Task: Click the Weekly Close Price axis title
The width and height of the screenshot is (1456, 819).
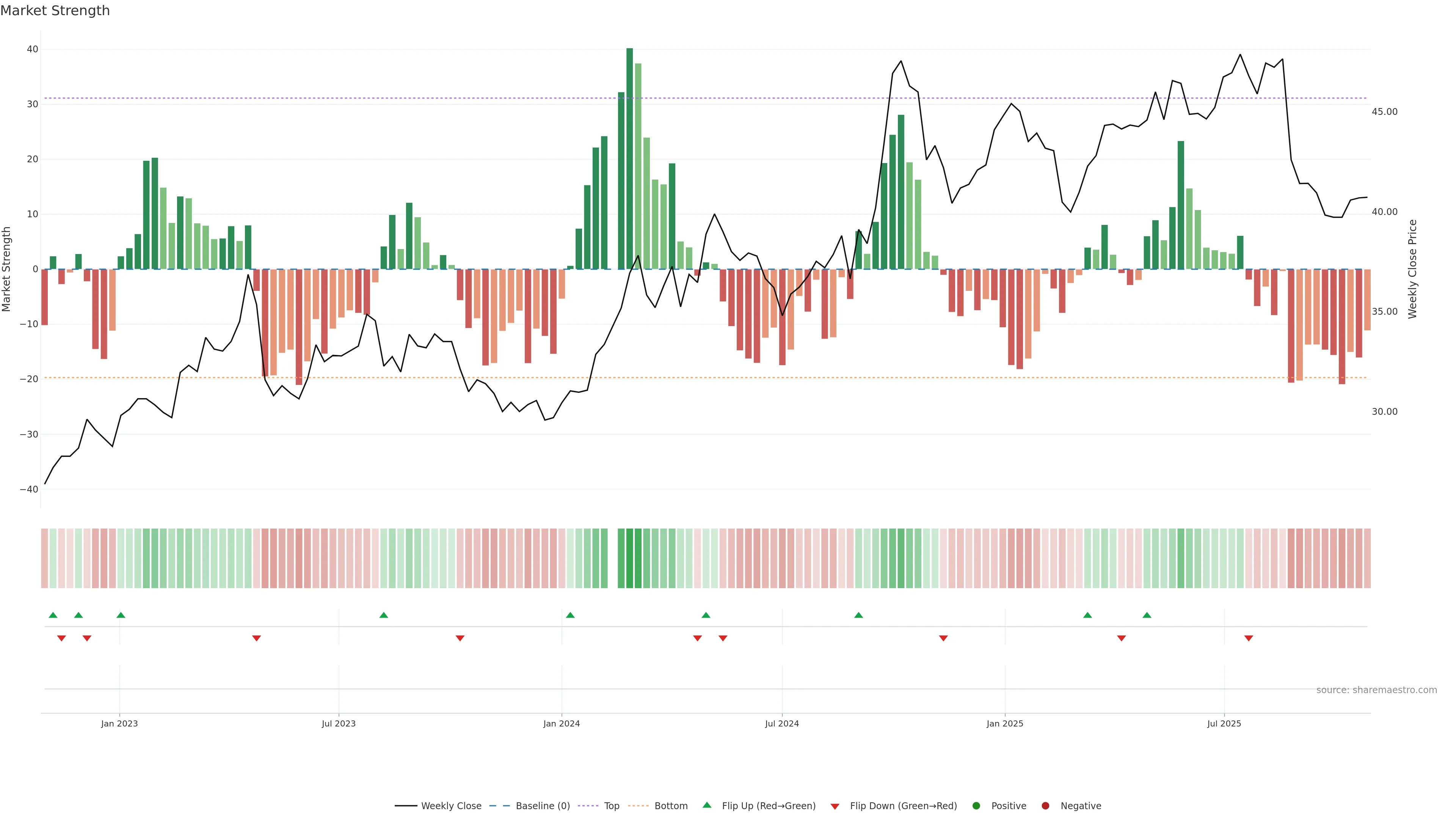Action: (x=1412, y=268)
